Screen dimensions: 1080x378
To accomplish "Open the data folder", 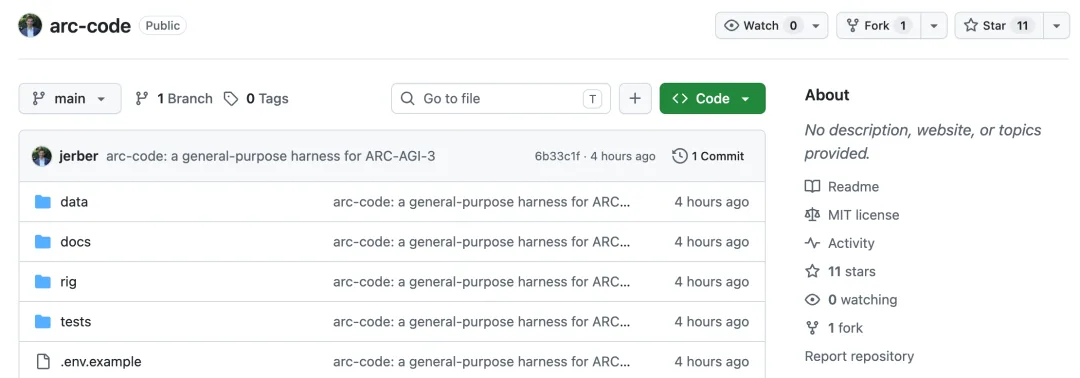I will [74, 202].
